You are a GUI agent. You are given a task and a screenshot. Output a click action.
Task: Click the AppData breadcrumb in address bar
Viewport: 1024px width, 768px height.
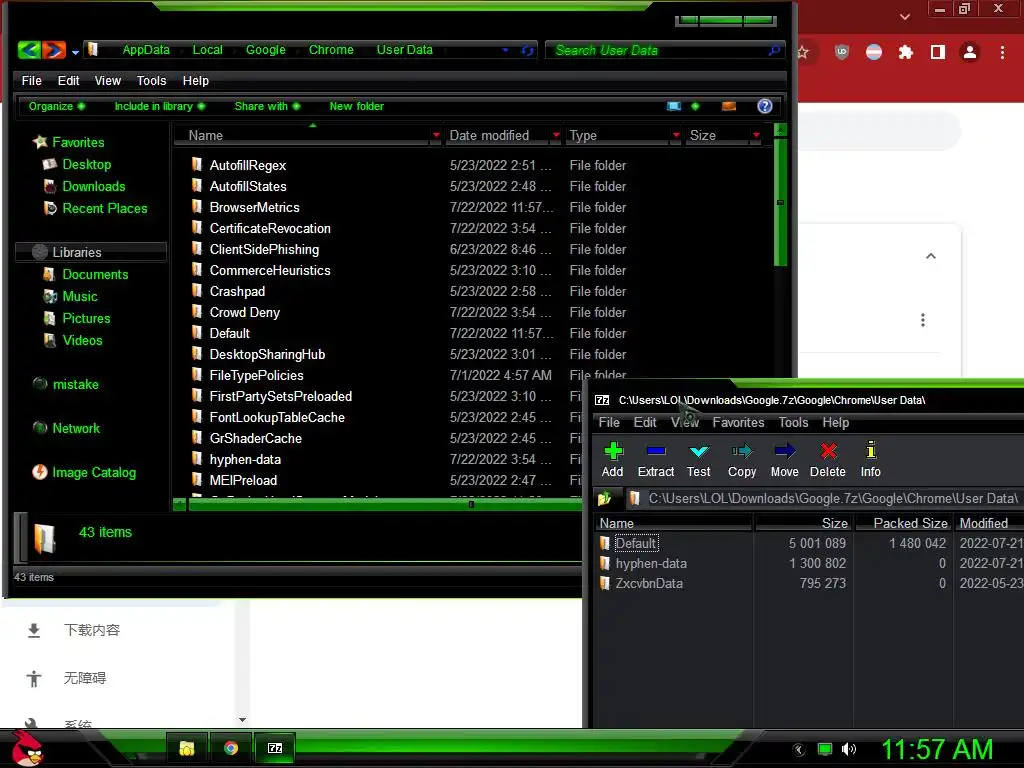pyautogui.click(x=146, y=50)
